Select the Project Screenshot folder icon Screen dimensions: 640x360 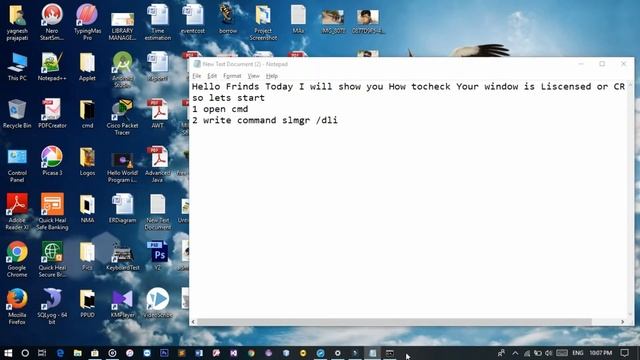coord(263,22)
